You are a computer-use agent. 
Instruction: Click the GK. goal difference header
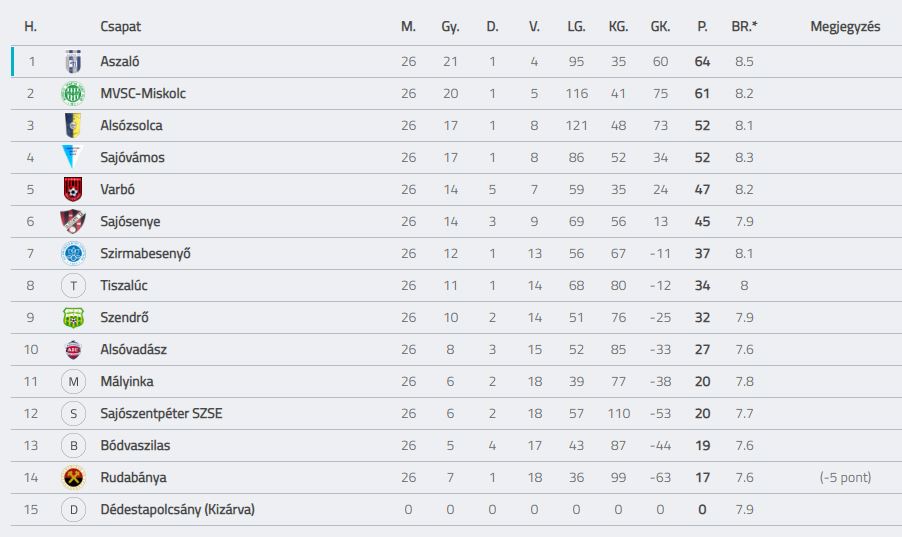tap(660, 26)
